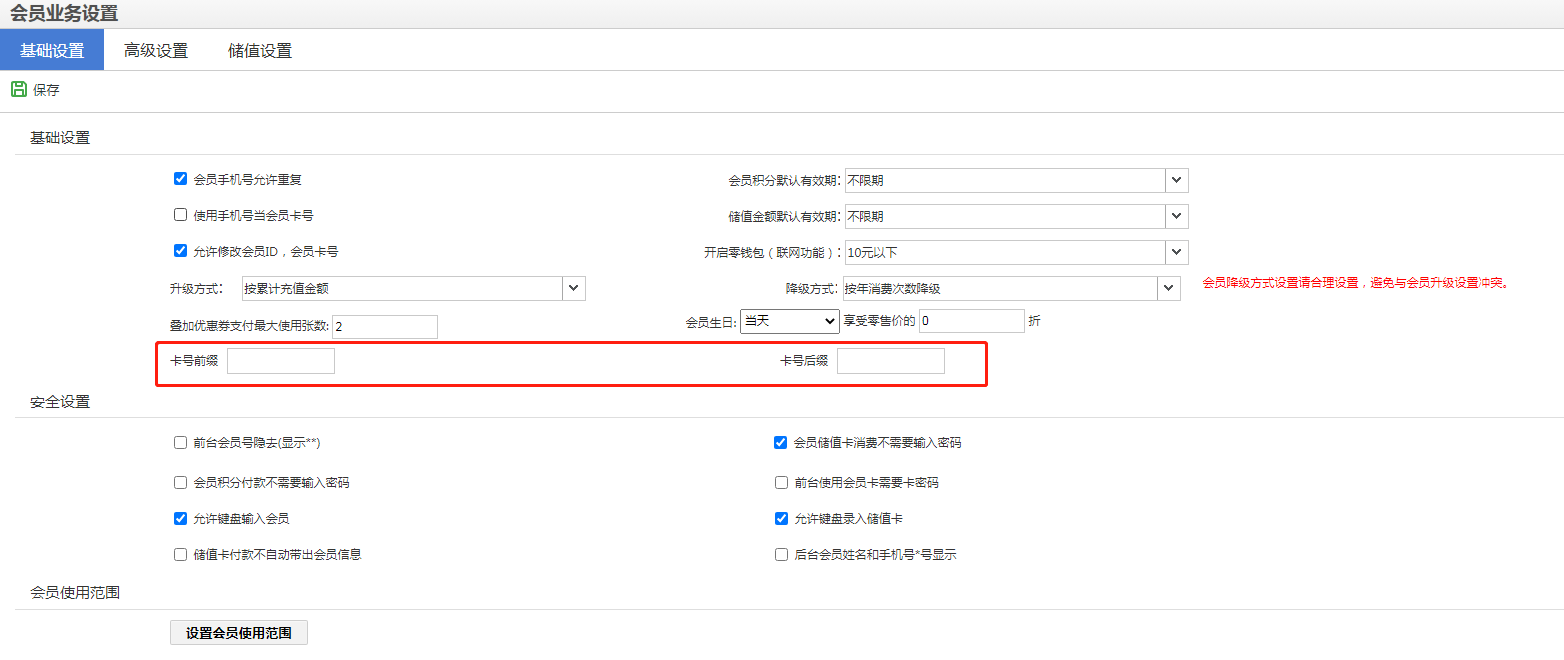The height and width of the screenshot is (660, 1564).
Task: Enable 前台会员号隐去 checkbox
Action: tap(181, 442)
